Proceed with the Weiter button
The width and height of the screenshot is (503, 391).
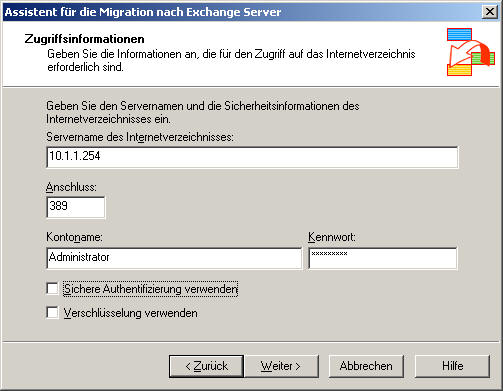point(281,366)
